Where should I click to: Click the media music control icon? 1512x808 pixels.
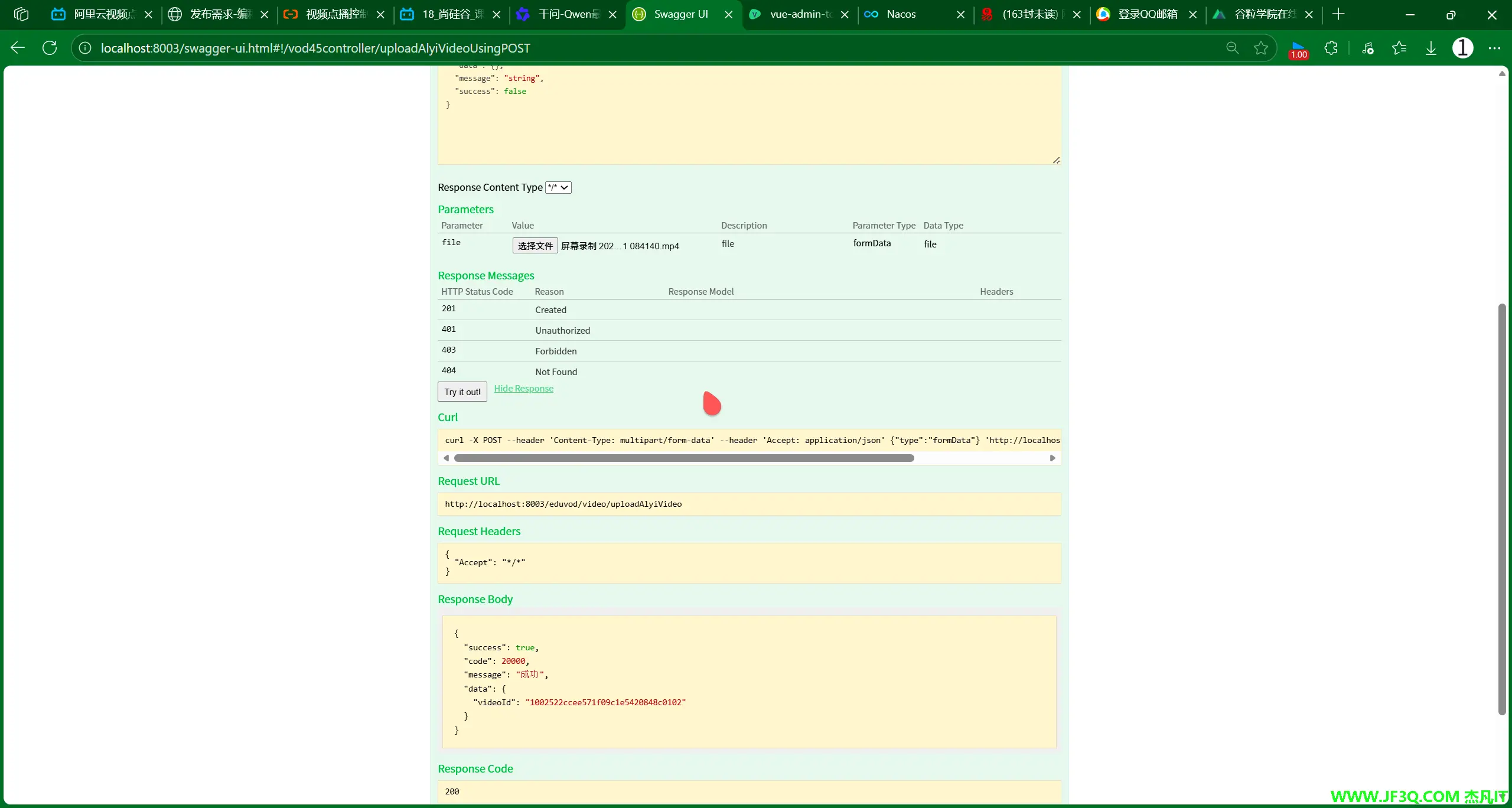pyautogui.click(x=1367, y=48)
